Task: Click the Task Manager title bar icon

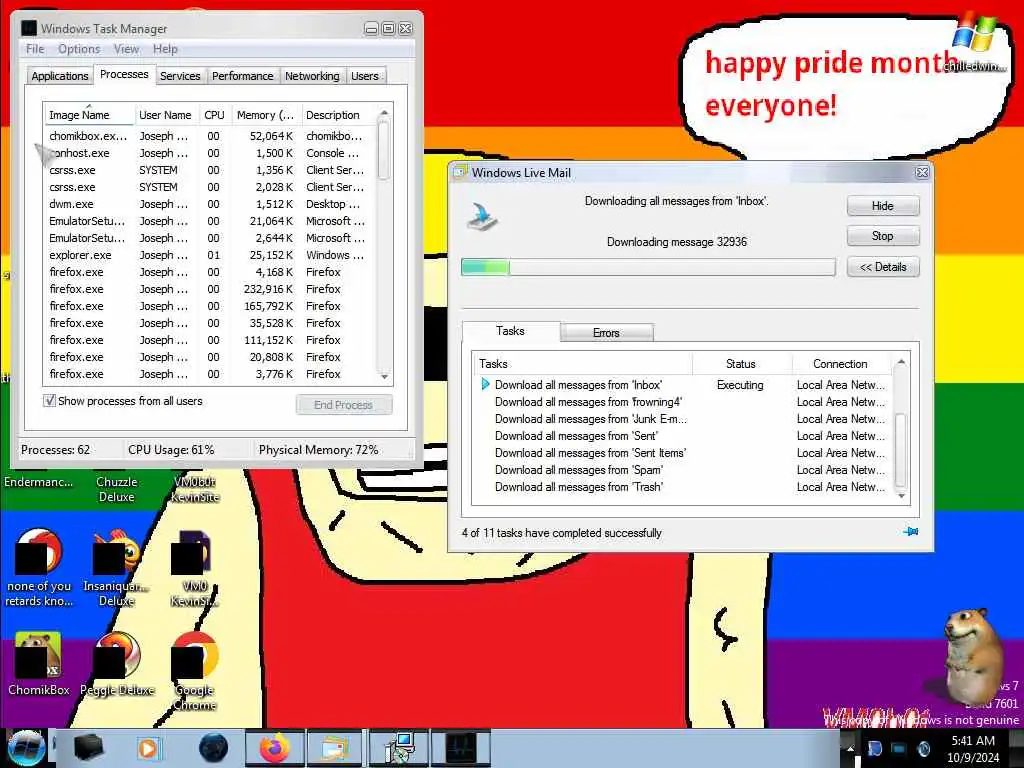Action: click(x=29, y=28)
